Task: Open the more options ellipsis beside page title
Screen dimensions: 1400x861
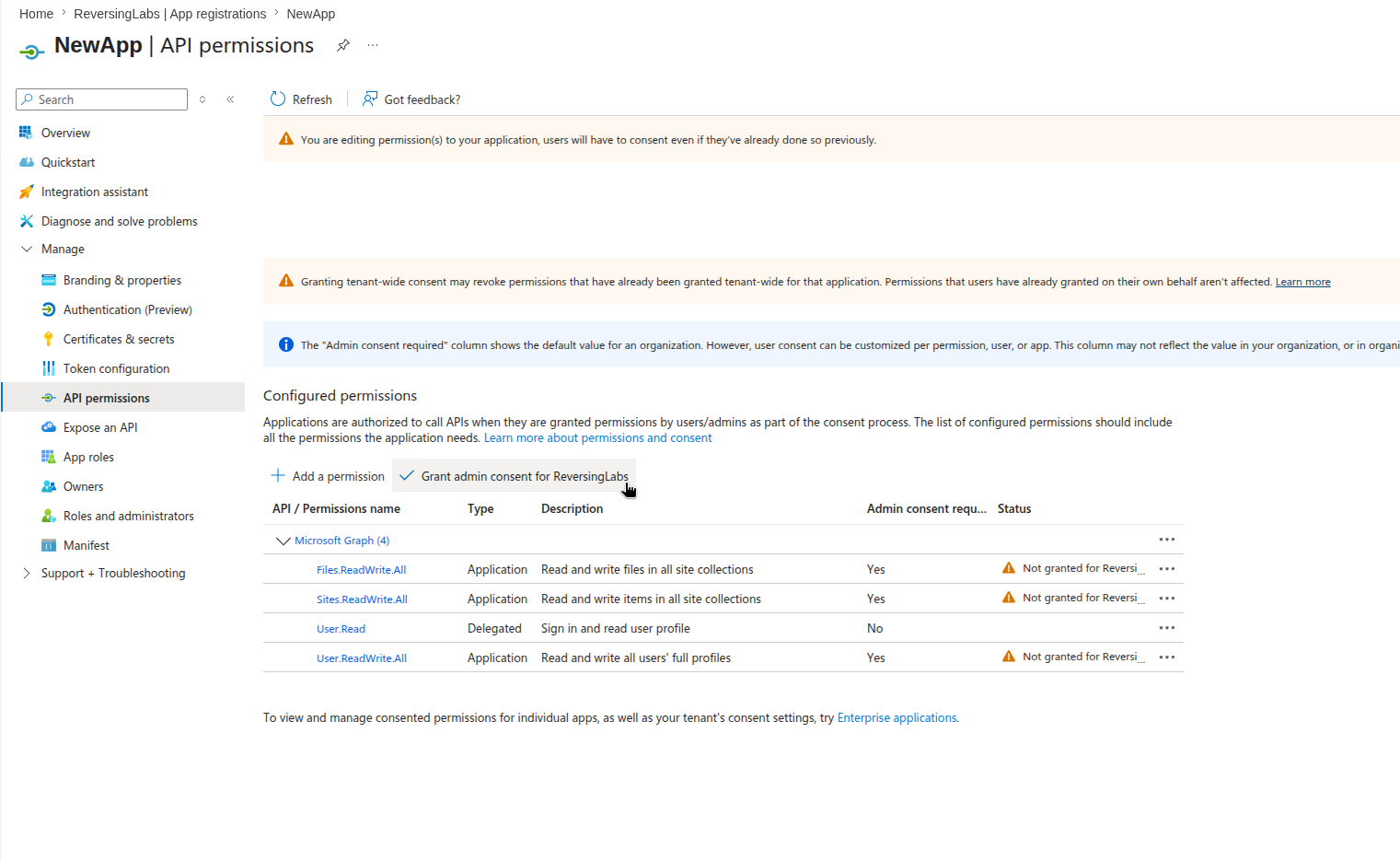Action: 373,45
